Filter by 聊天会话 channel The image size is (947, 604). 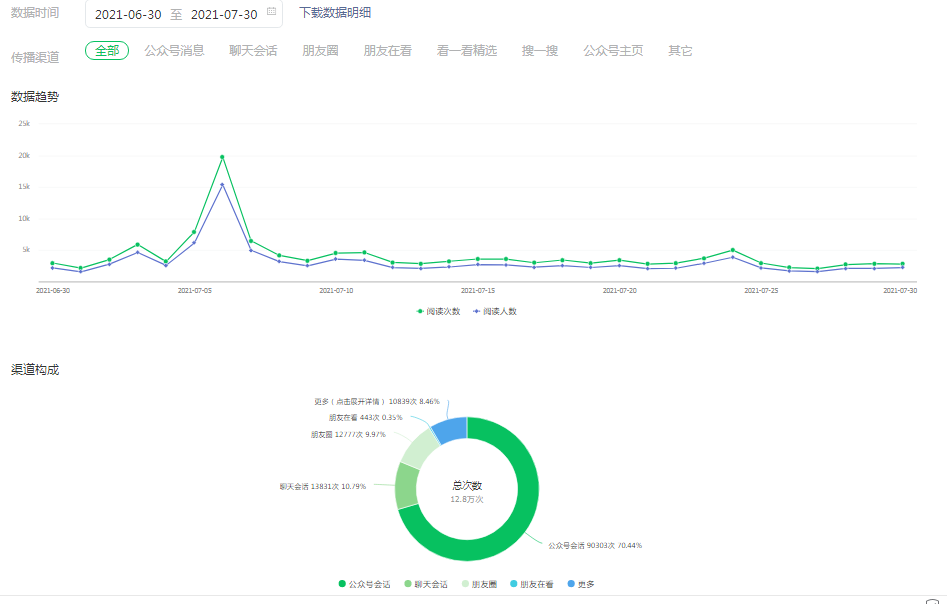pyautogui.click(x=253, y=51)
